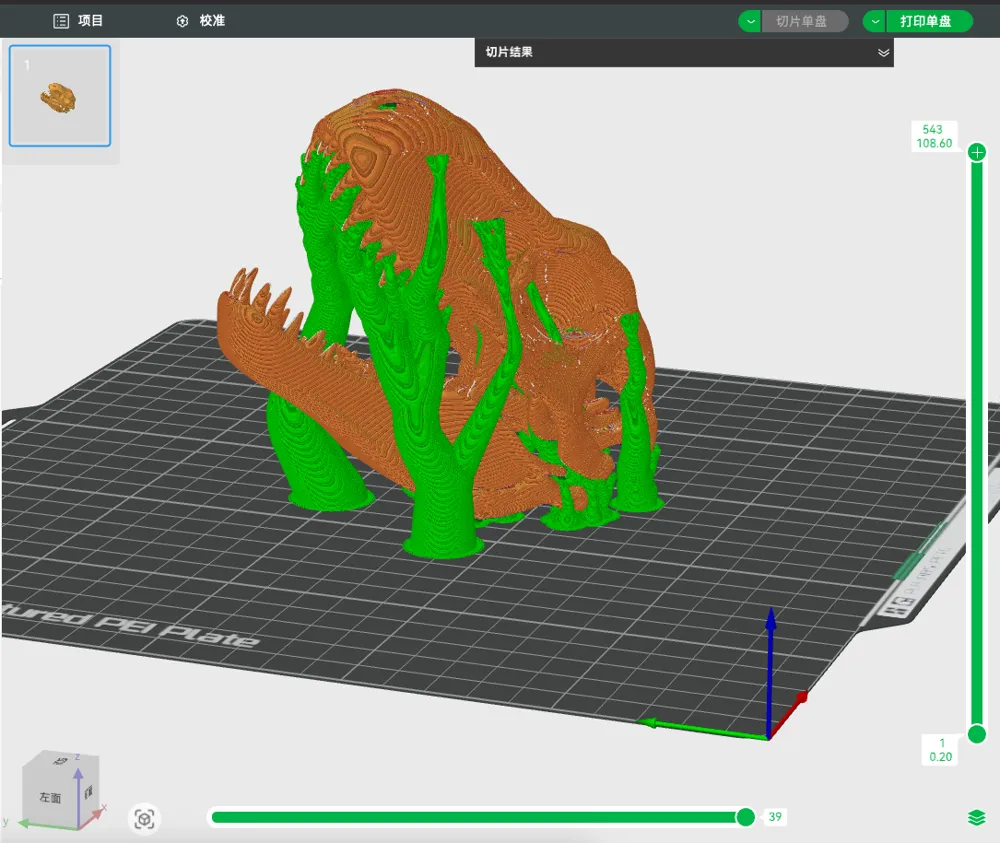Click the list icon beside 项目
Image resolution: width=1000 pixels, height=843 pixels.
61,21
